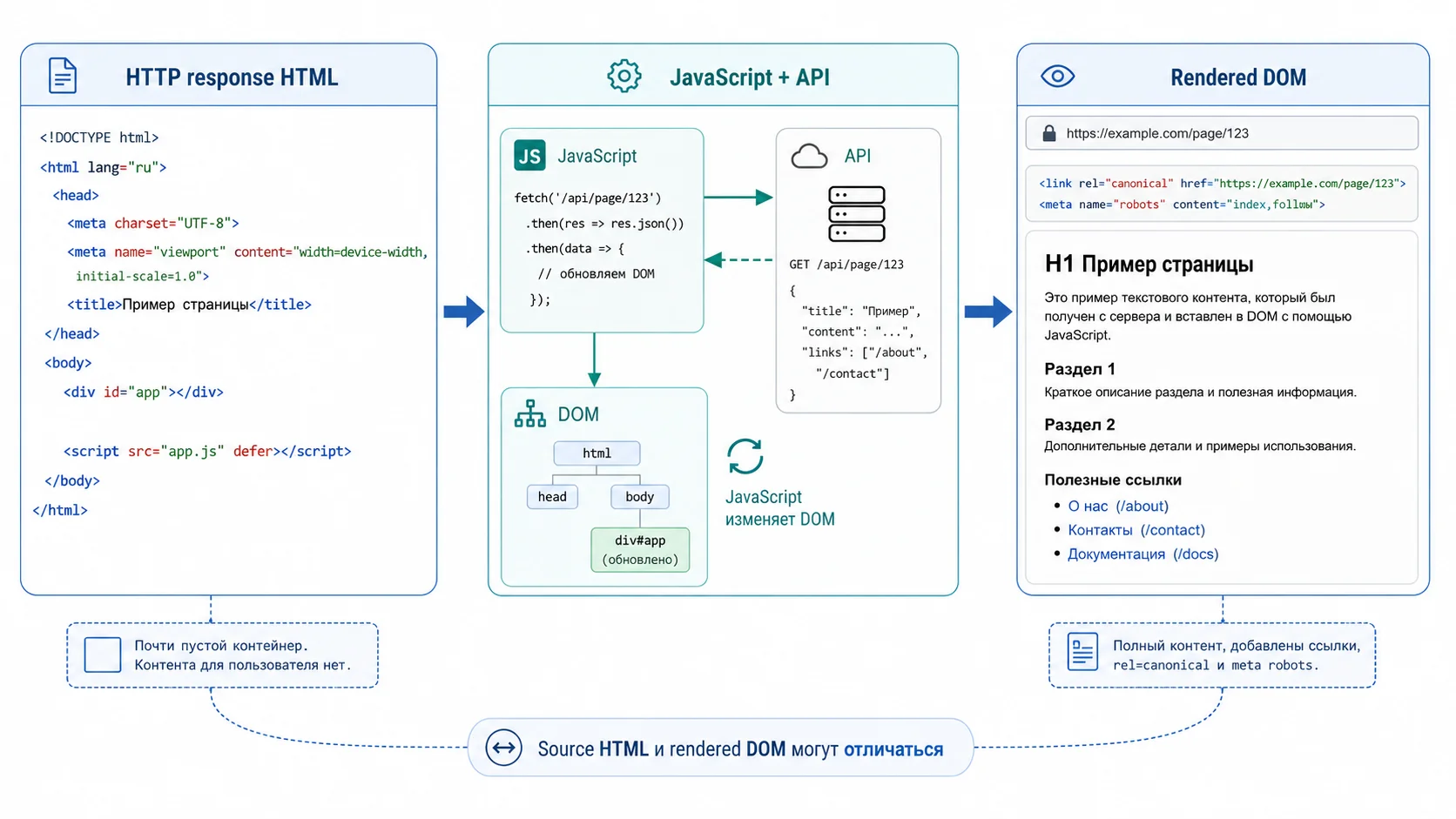The image size is (1456, 819).
Task: Click the cloud icon next to API
Action: click(809, 157)
